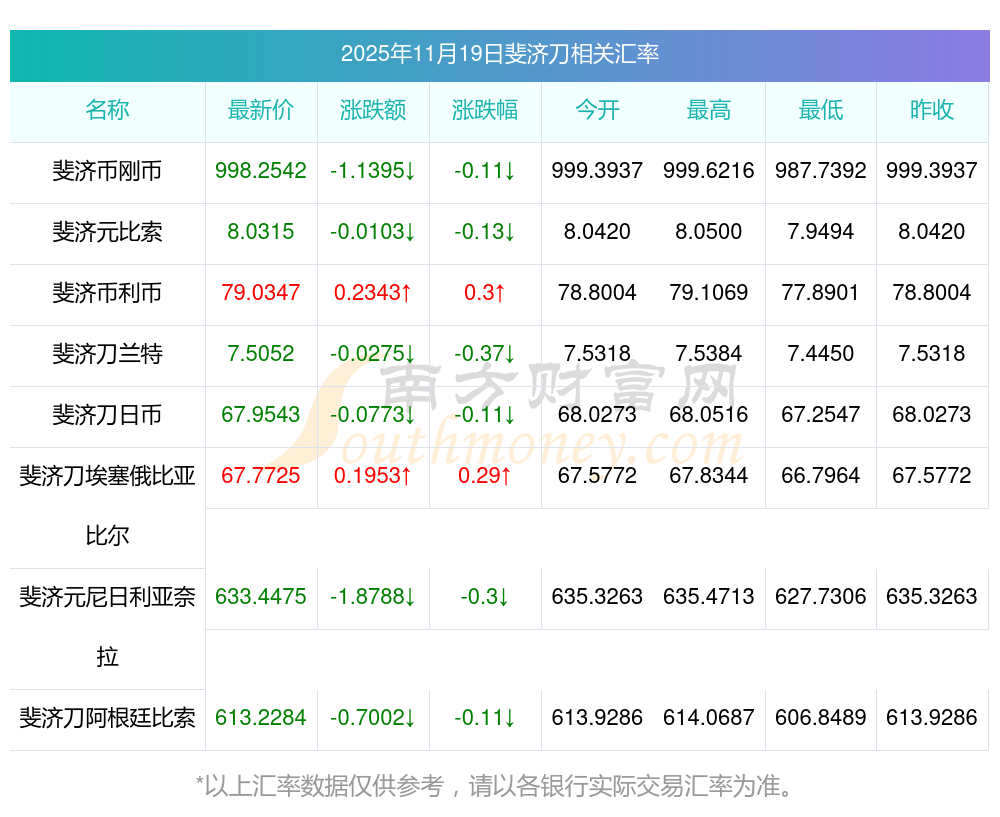
Task: Click change amount -1.1395↓
Action: coord(373,171)
